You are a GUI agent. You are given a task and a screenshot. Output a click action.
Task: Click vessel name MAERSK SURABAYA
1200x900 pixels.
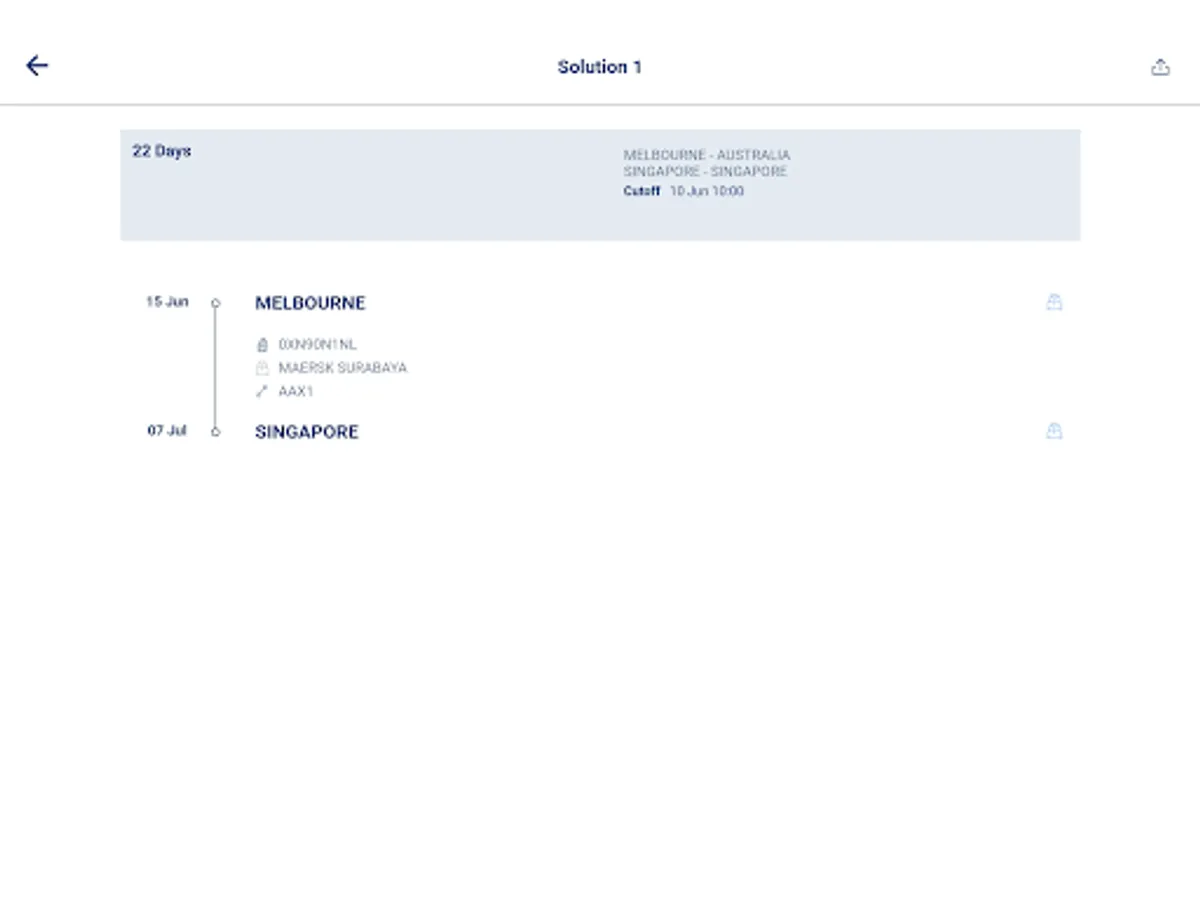pyautogui.click(x=343, y=368)
